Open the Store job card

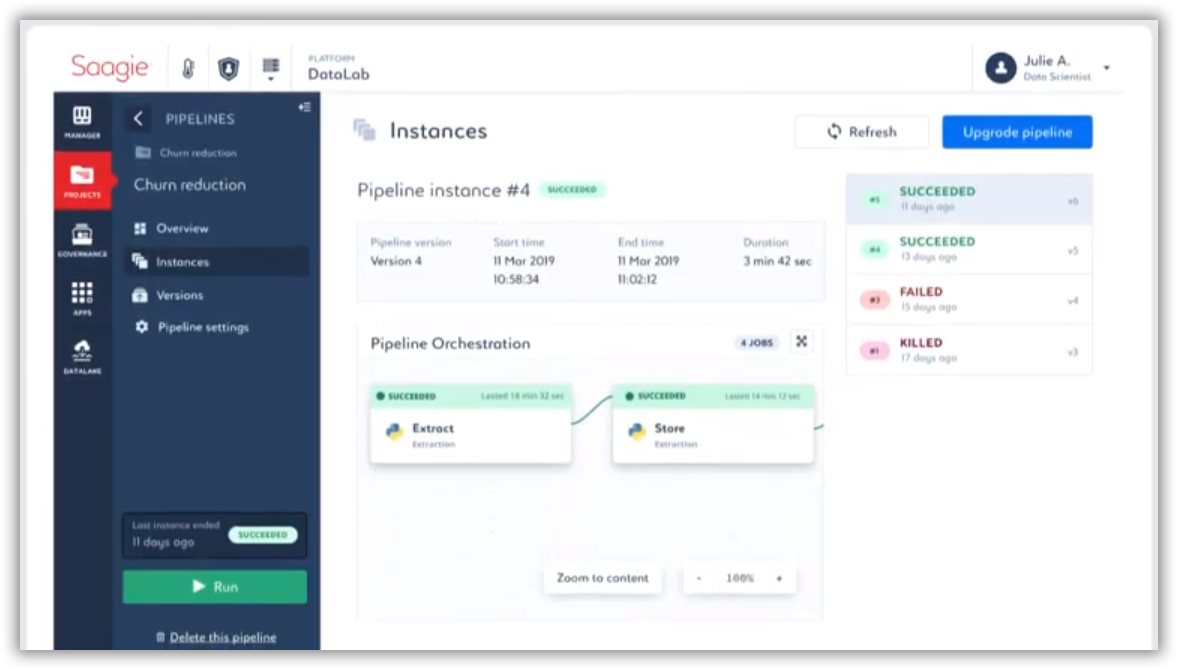713,424
